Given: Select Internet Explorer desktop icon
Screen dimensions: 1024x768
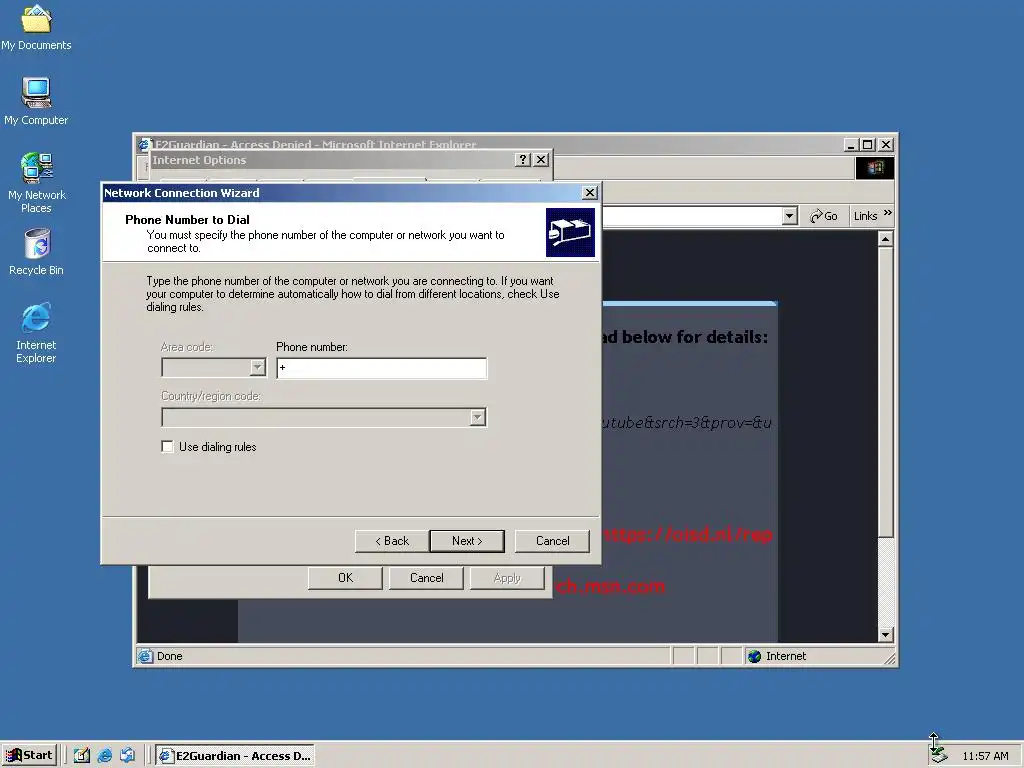Looking at the screenshot, I should click(x=36, y=332).
